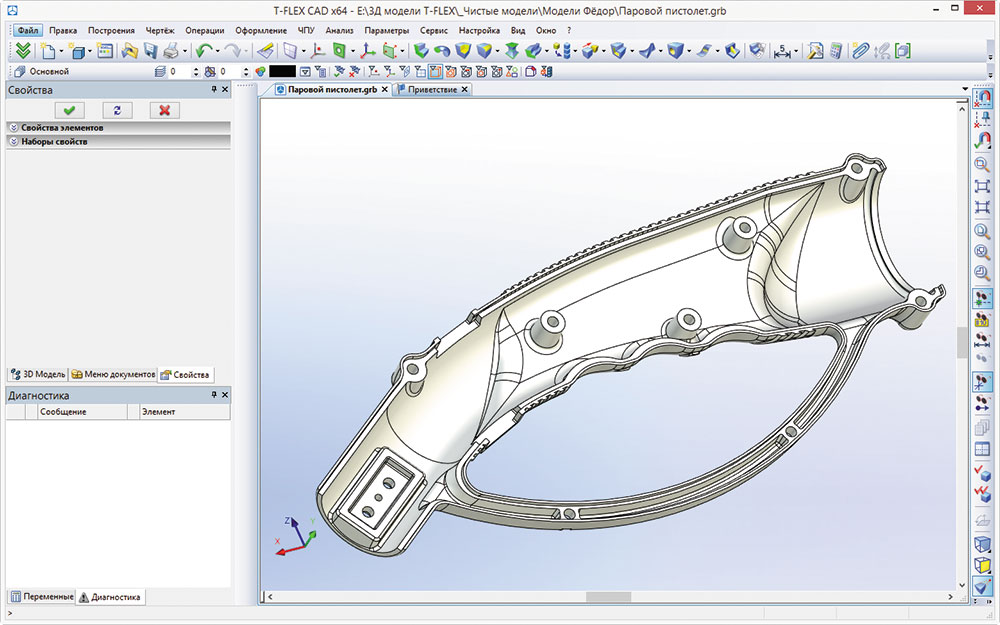This screenshot has width=1000, height=625.
Task: Click the open folder icon
Action: (129, 50)
